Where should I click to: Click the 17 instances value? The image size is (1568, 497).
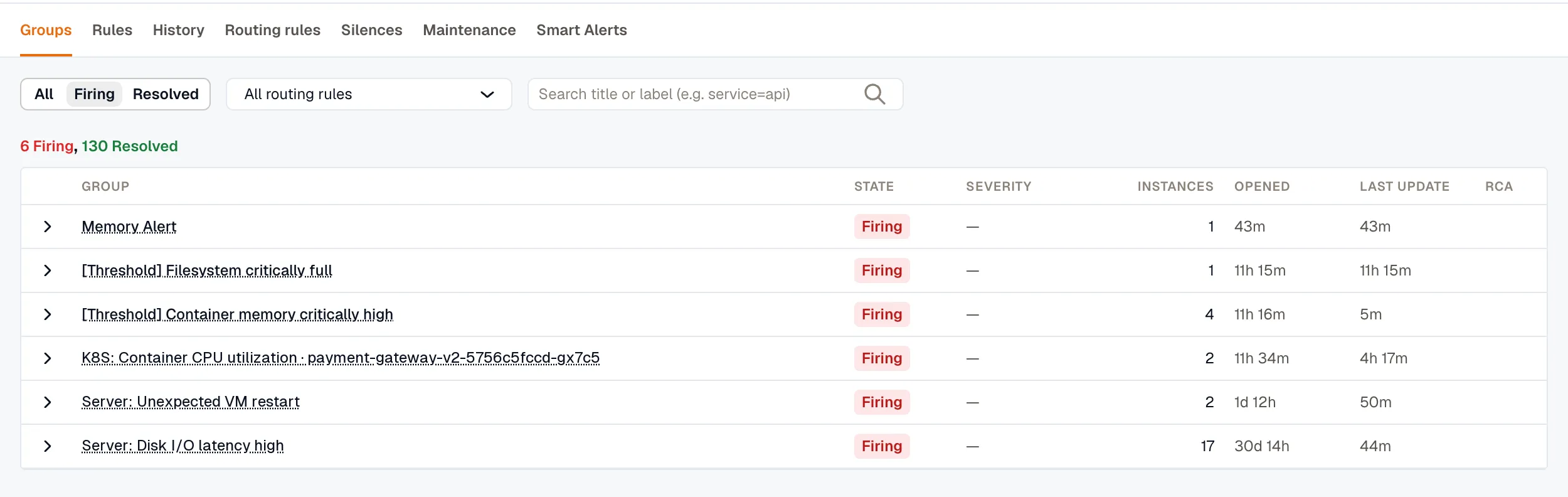pyautogui.click(x=1207, y=446)
